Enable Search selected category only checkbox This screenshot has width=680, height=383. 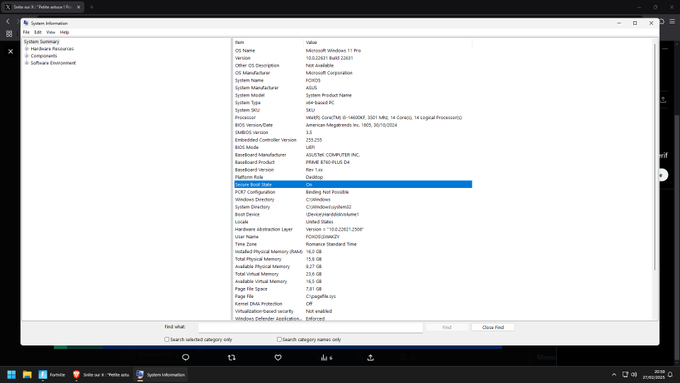click(x=167, y=340)
